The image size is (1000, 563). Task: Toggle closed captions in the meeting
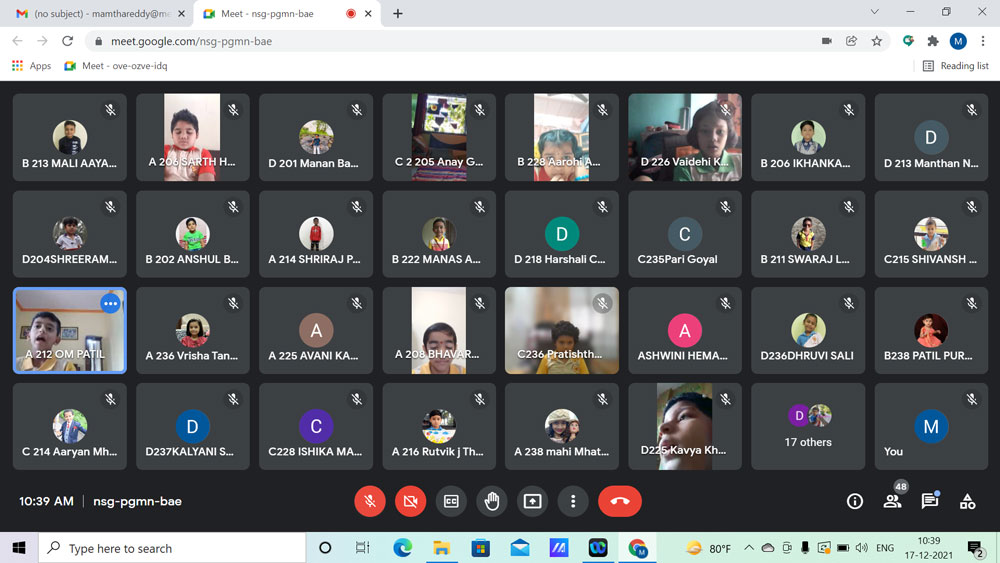coord(451,501)
